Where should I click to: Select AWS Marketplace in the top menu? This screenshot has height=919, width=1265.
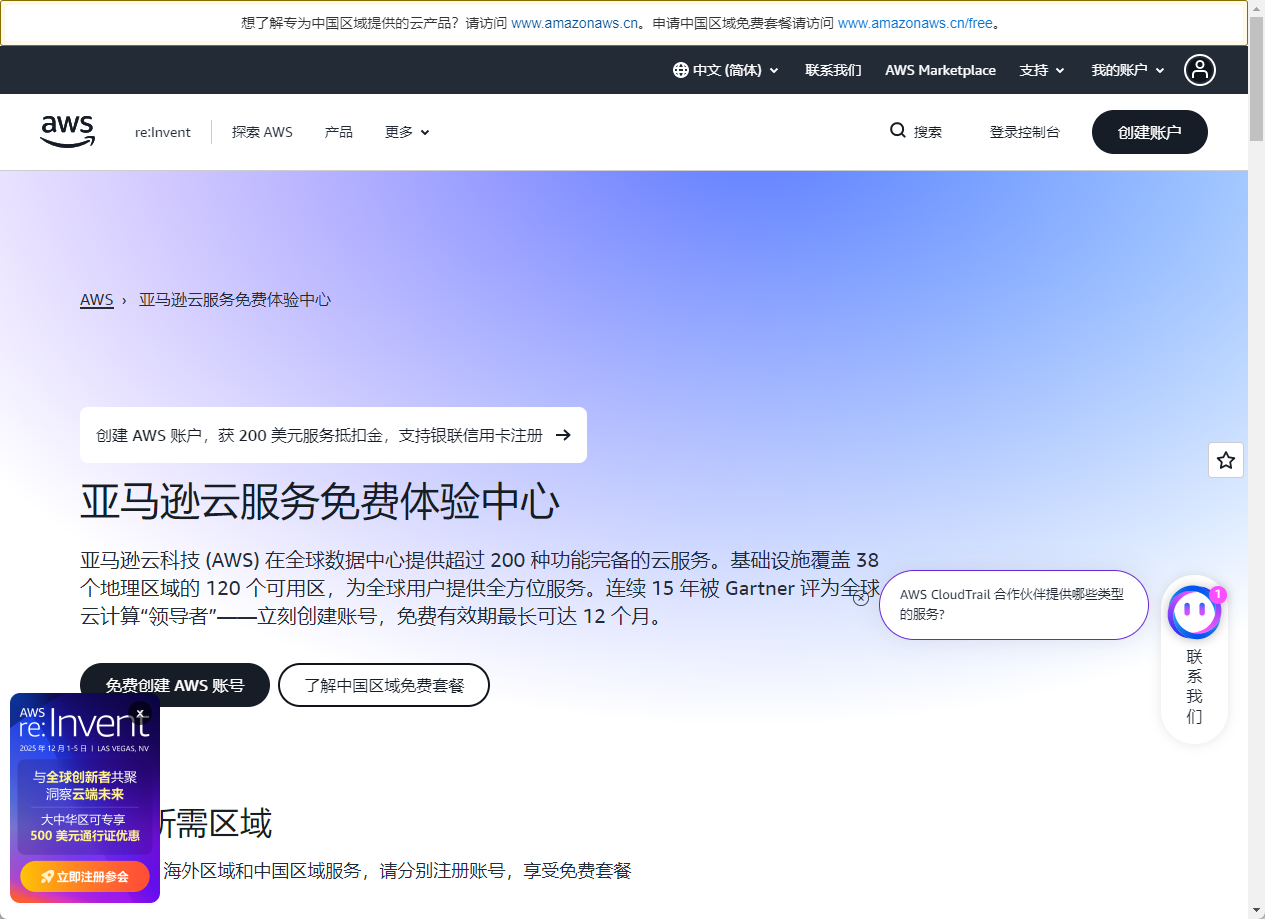(940, 70)
